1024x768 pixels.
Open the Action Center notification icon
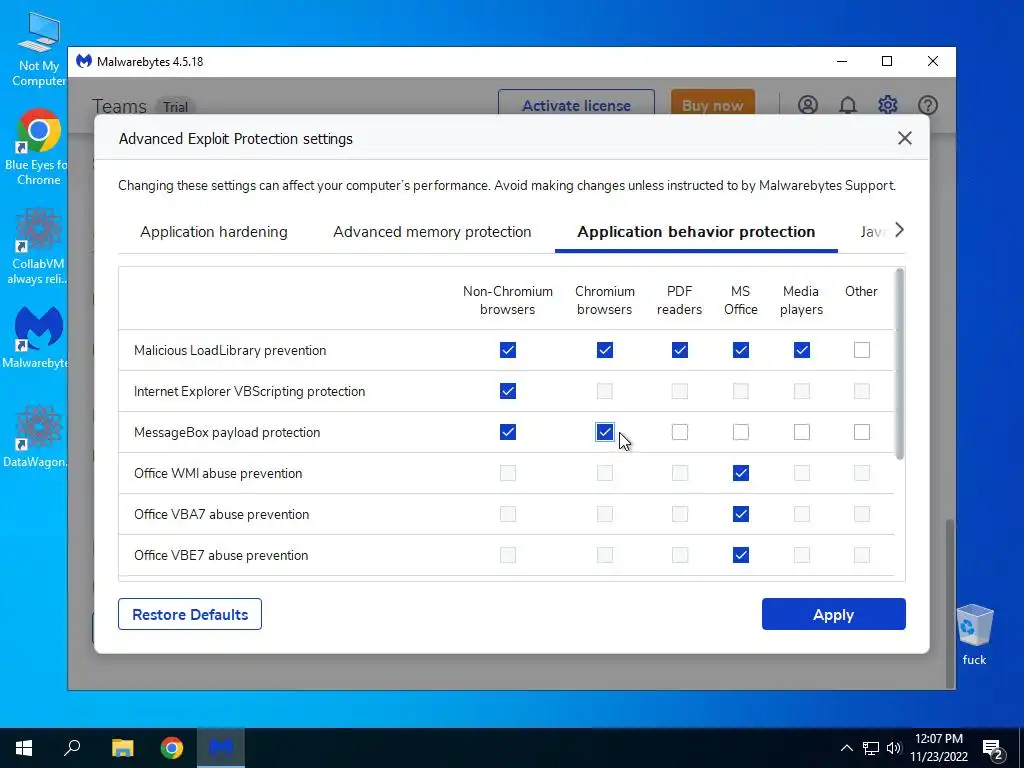tap(992, 748)
